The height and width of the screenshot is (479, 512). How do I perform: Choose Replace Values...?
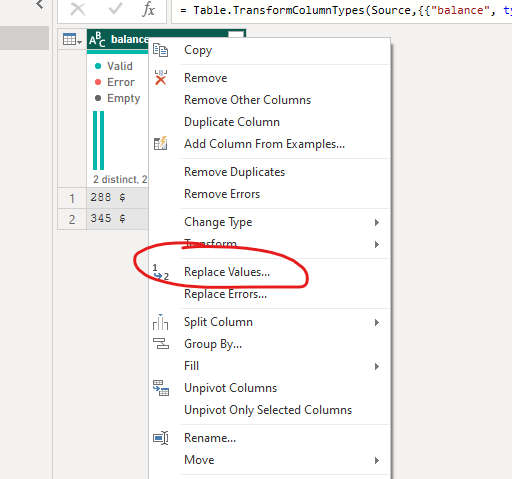[x=269, y=272]
